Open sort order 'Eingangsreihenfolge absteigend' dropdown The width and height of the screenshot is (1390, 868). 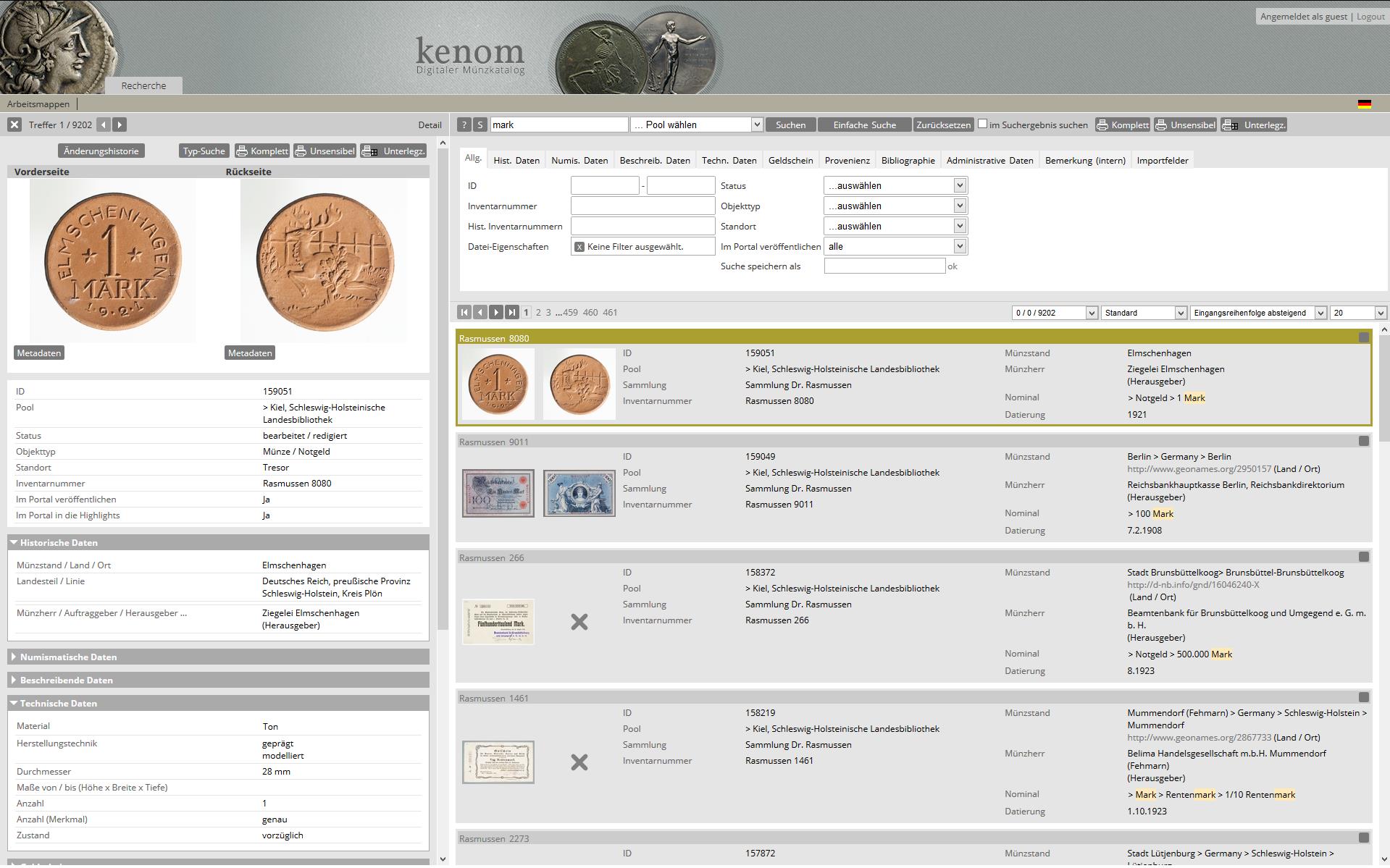(1258, 313)
